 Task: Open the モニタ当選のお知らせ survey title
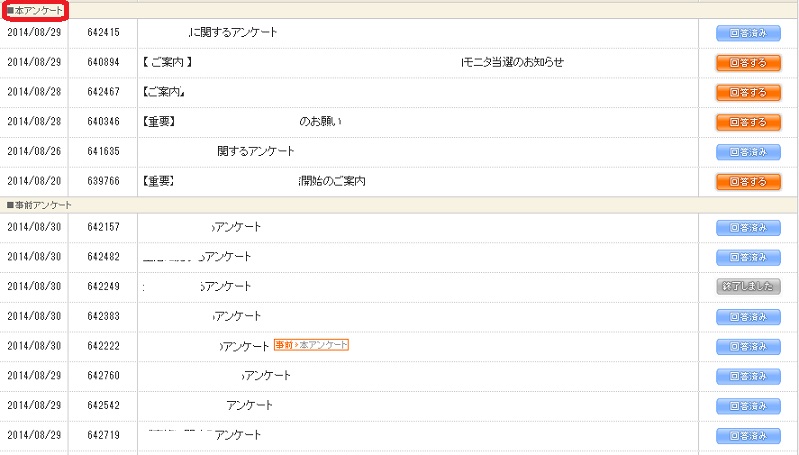(x=513, y=62)
